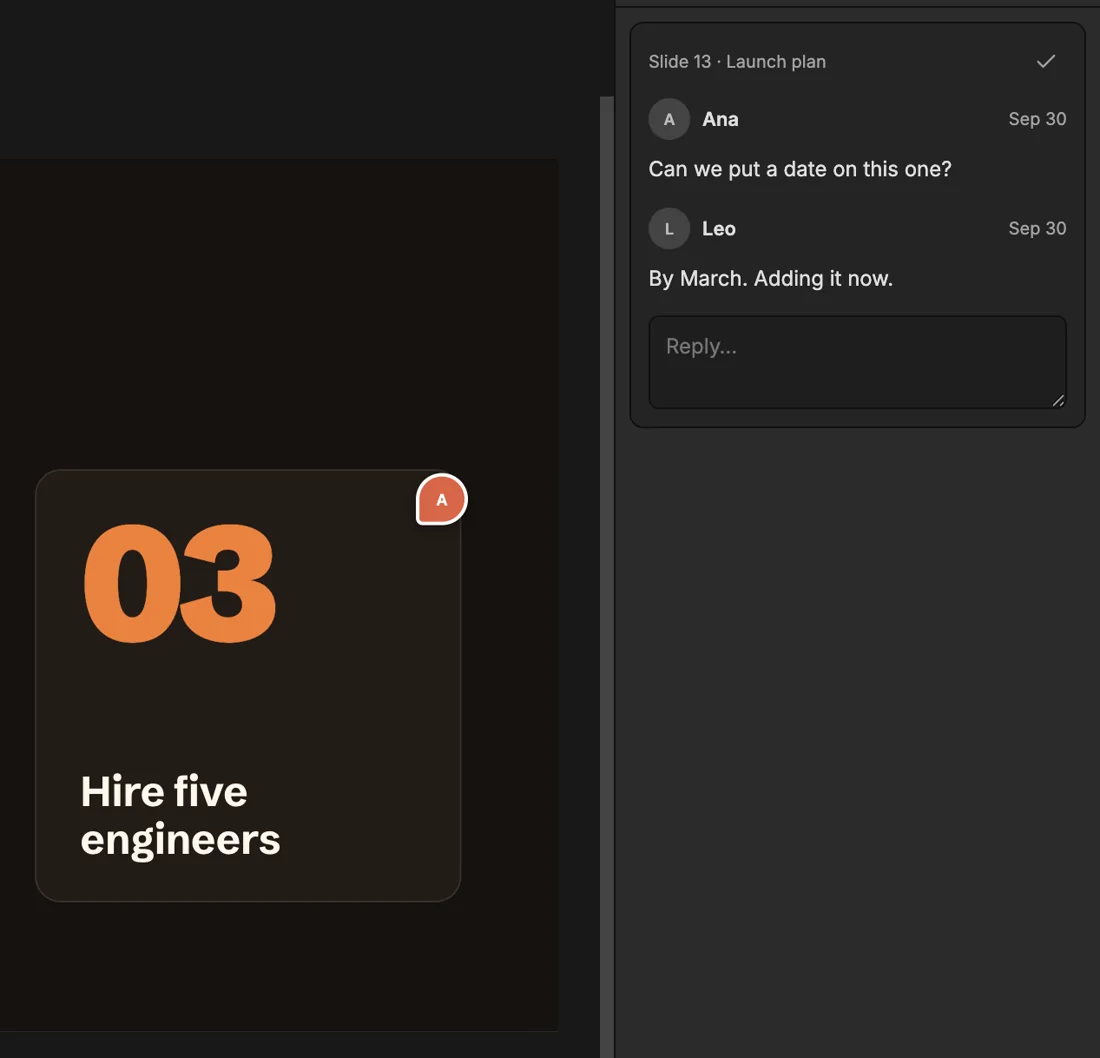Grab the resize handle of the Reply box
The height and width of the screenshot is (1058, 1100).
coord(1058,401)
